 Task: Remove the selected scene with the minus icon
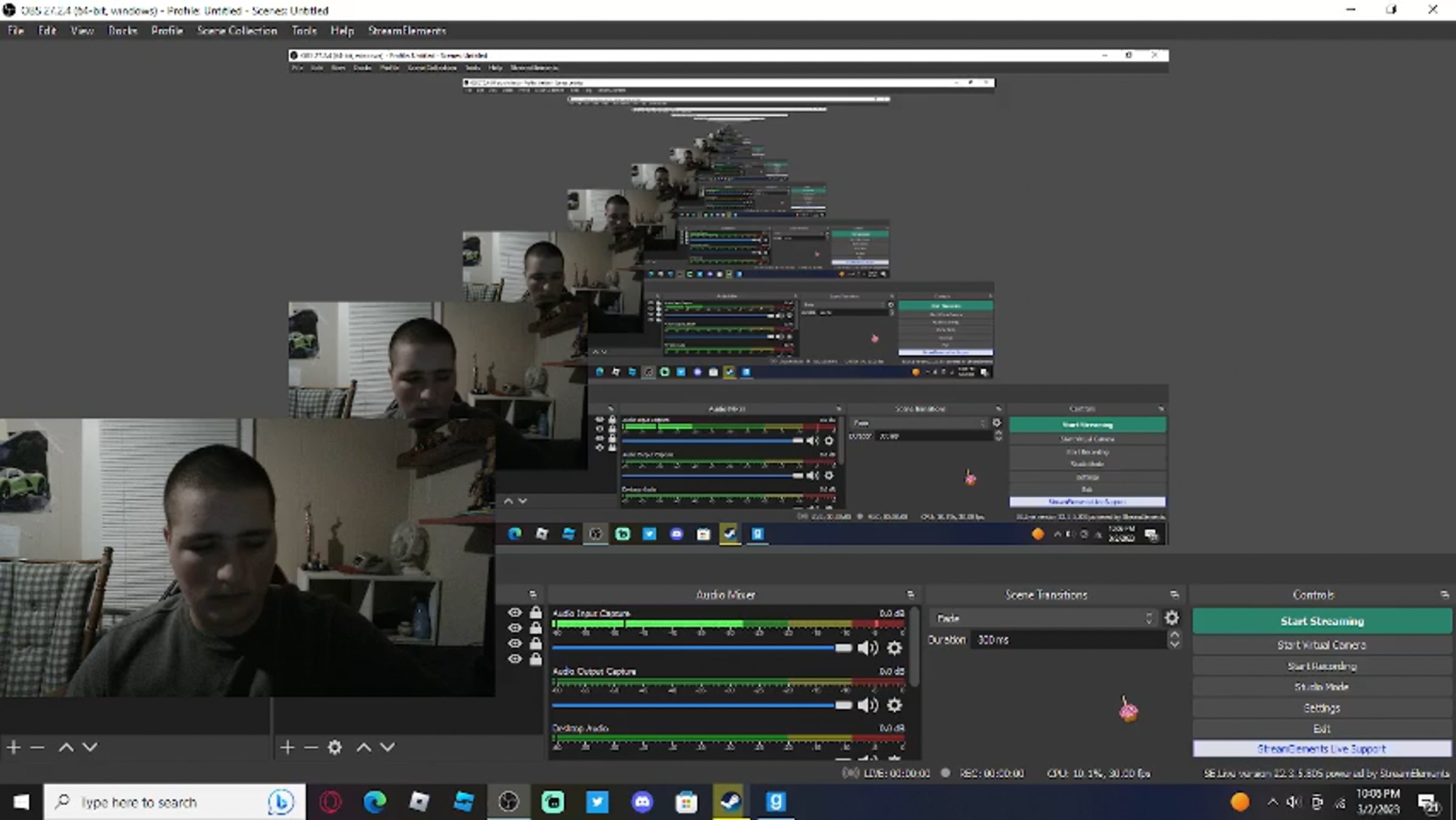pyautogui.click(x=37, y=747)
